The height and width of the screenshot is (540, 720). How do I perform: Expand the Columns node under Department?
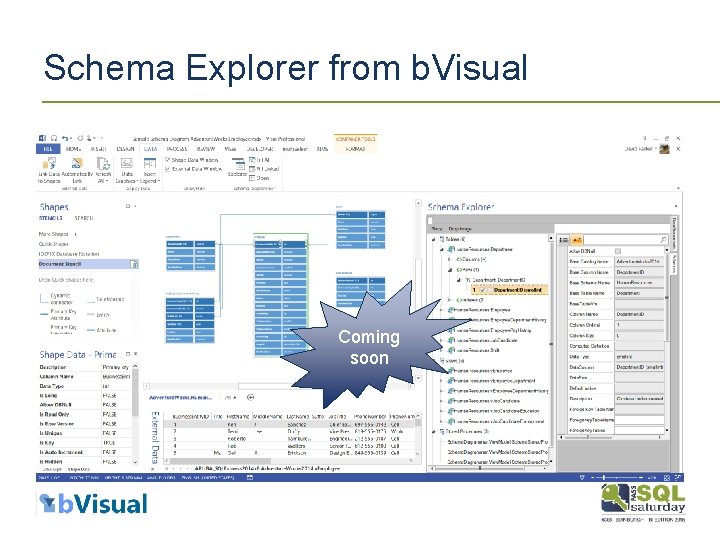coord(450,259)
